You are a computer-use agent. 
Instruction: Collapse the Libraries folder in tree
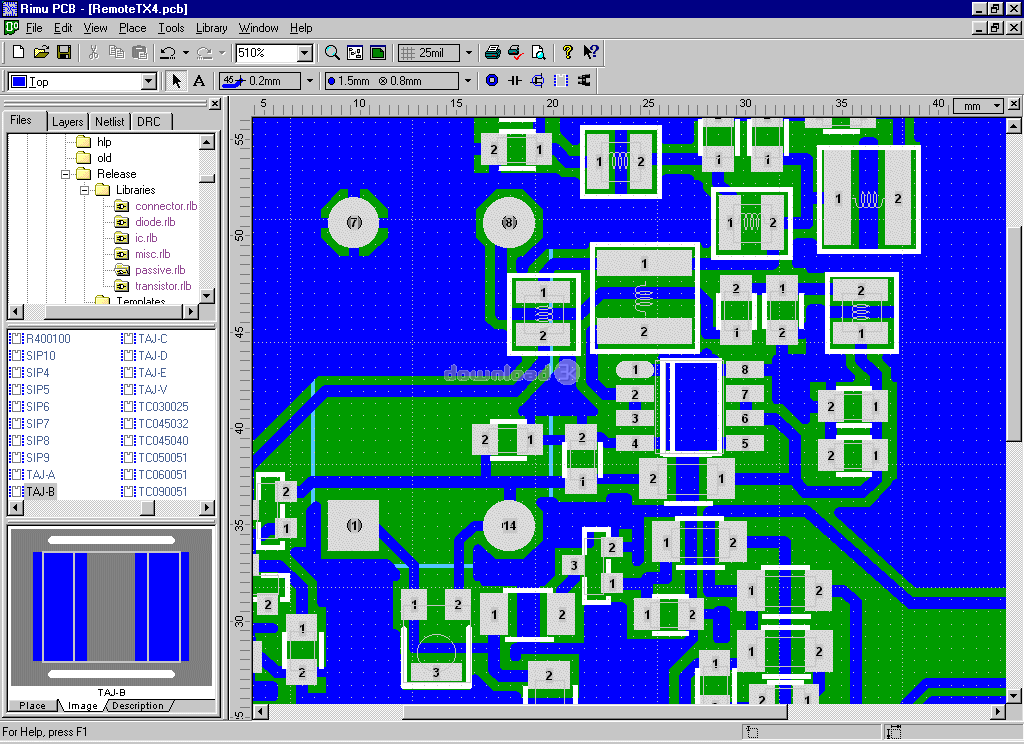(x=84, y=190)
